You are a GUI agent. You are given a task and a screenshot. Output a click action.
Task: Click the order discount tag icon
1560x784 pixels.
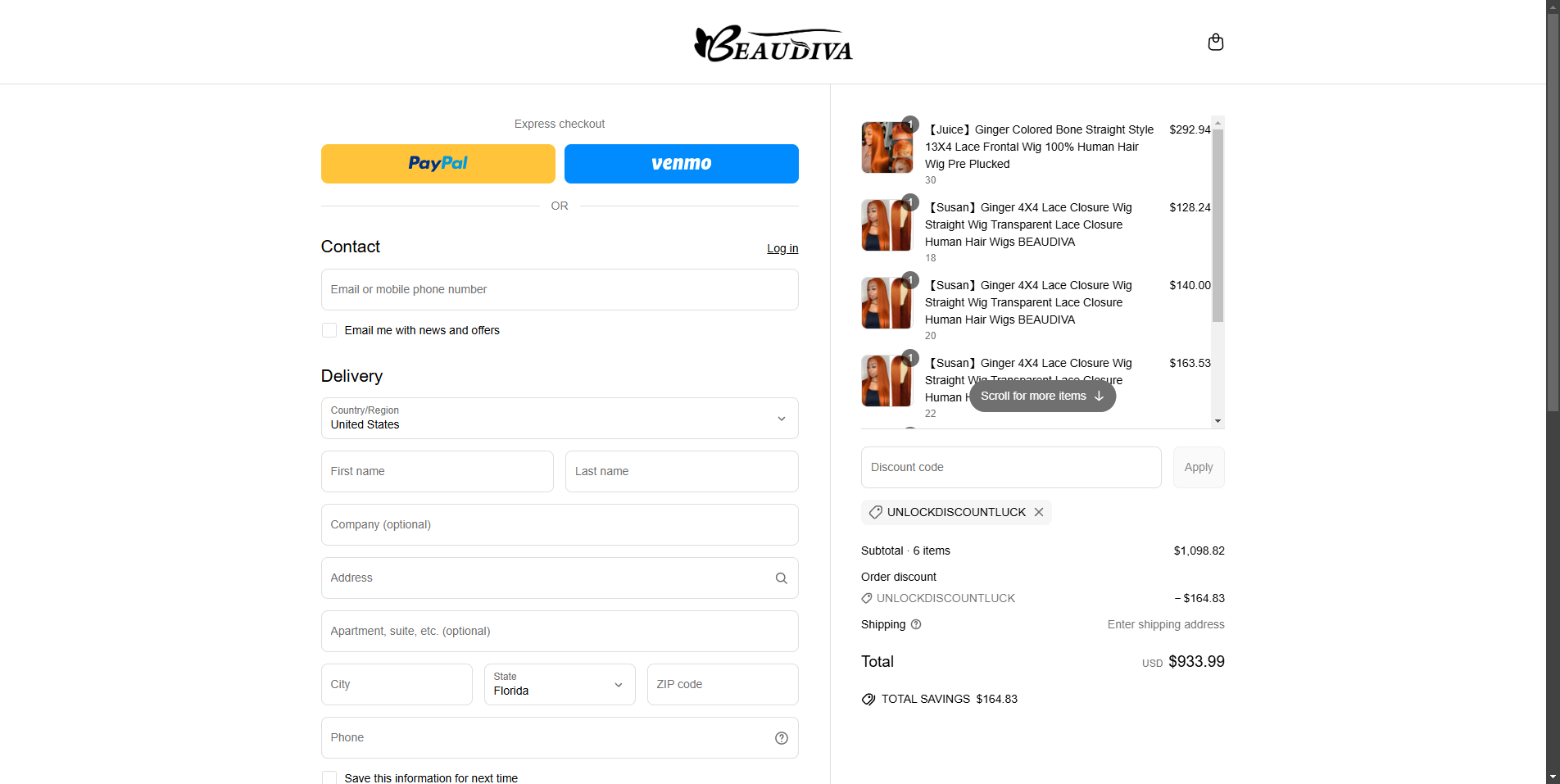point(867,599)
